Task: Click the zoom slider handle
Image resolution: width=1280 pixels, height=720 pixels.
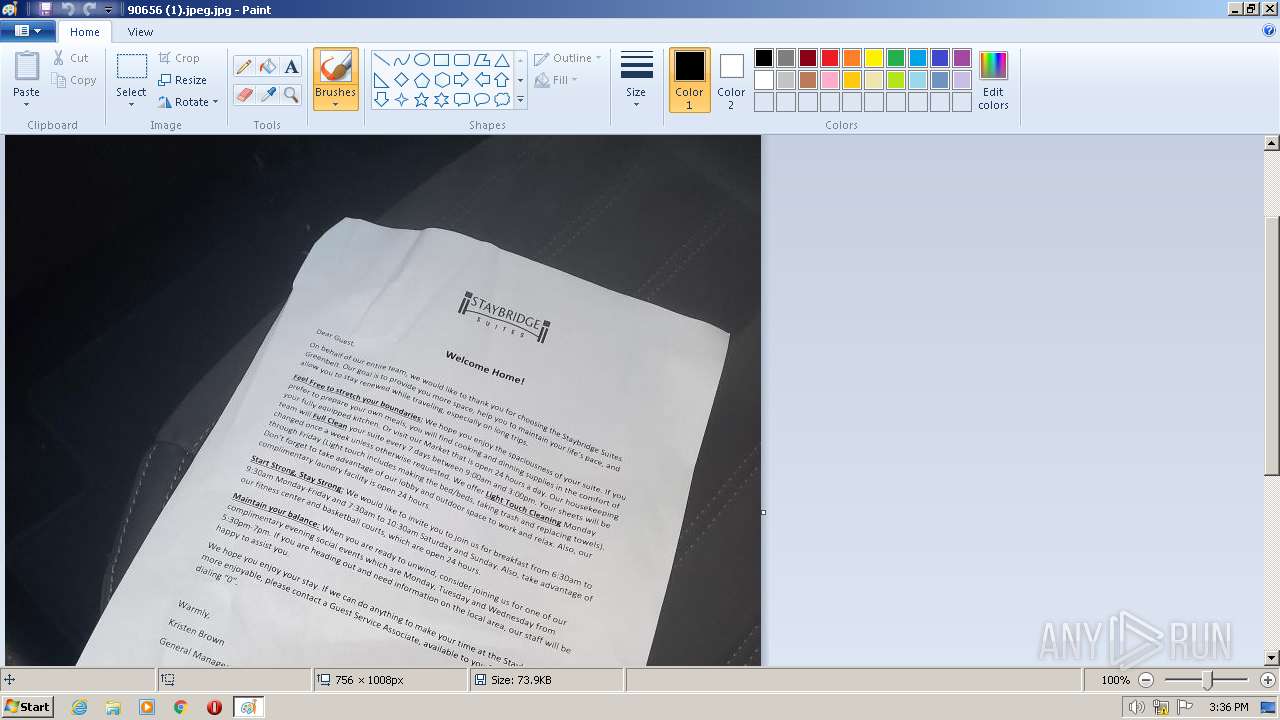Action: 1207,680
